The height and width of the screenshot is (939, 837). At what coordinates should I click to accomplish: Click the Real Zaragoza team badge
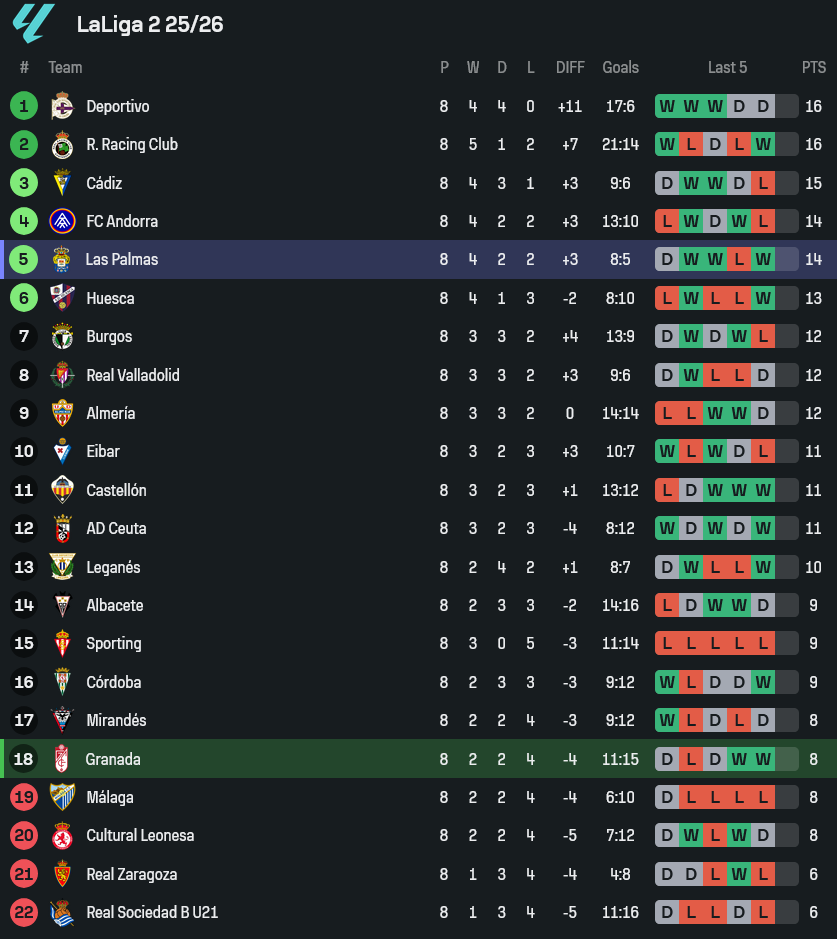[63, 874]
